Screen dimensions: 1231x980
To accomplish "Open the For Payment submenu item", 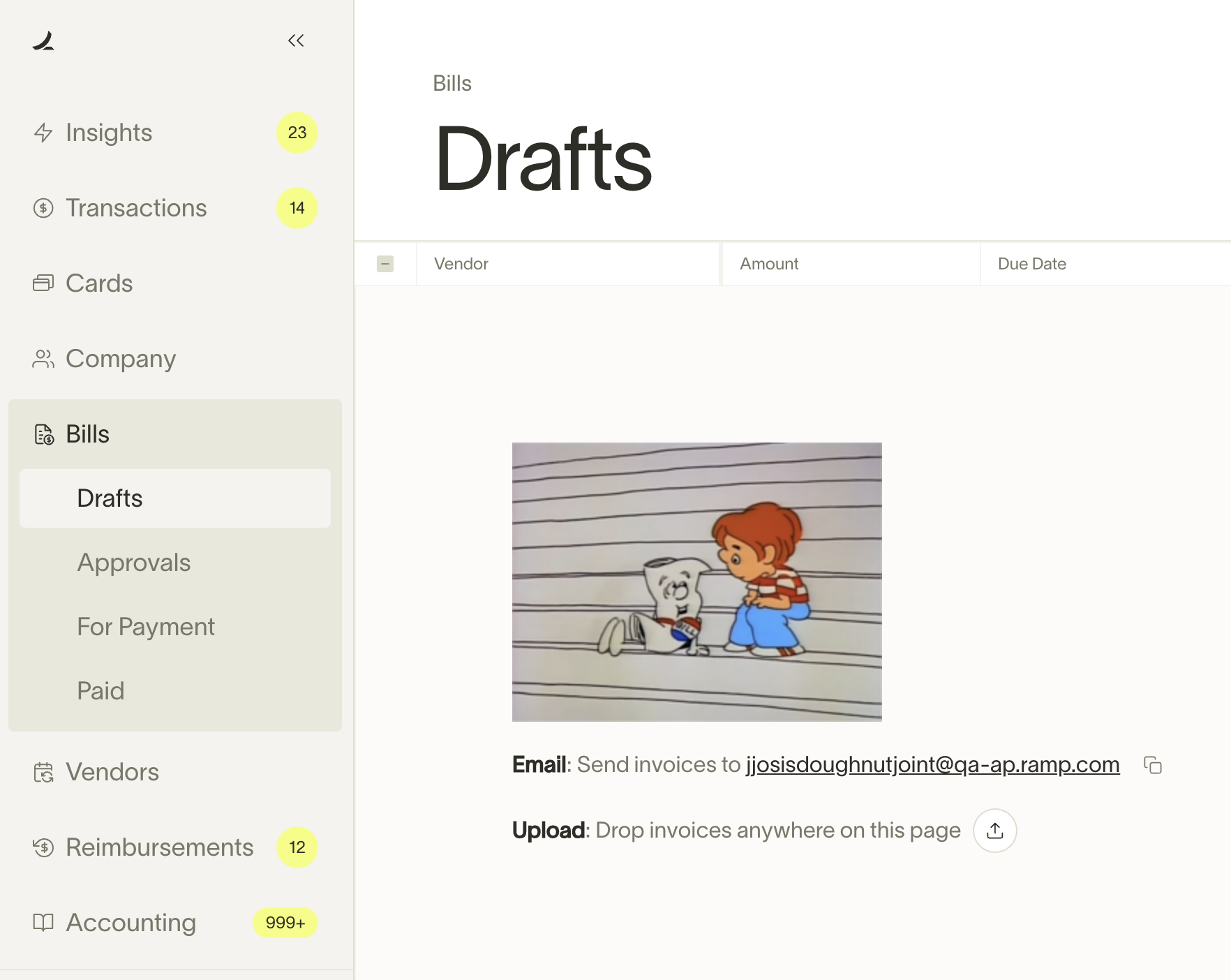I will pyautogui.click(x=175, y=627).
